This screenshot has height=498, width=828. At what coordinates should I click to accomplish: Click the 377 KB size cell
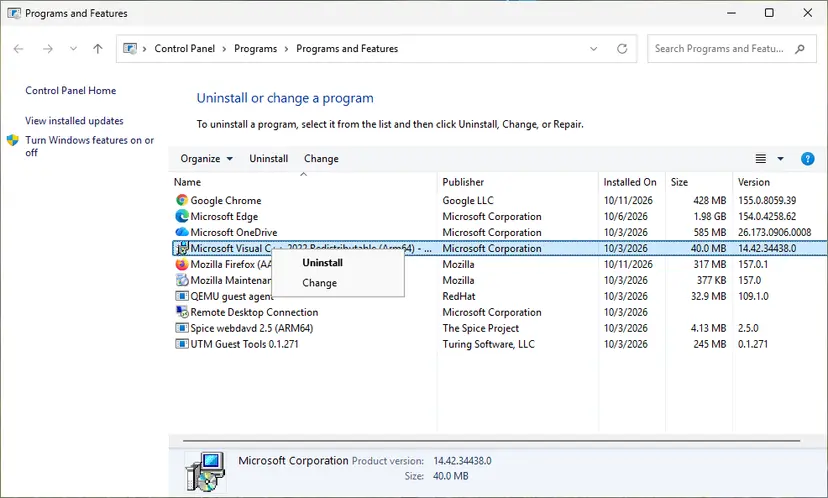[x=711, y=280]
